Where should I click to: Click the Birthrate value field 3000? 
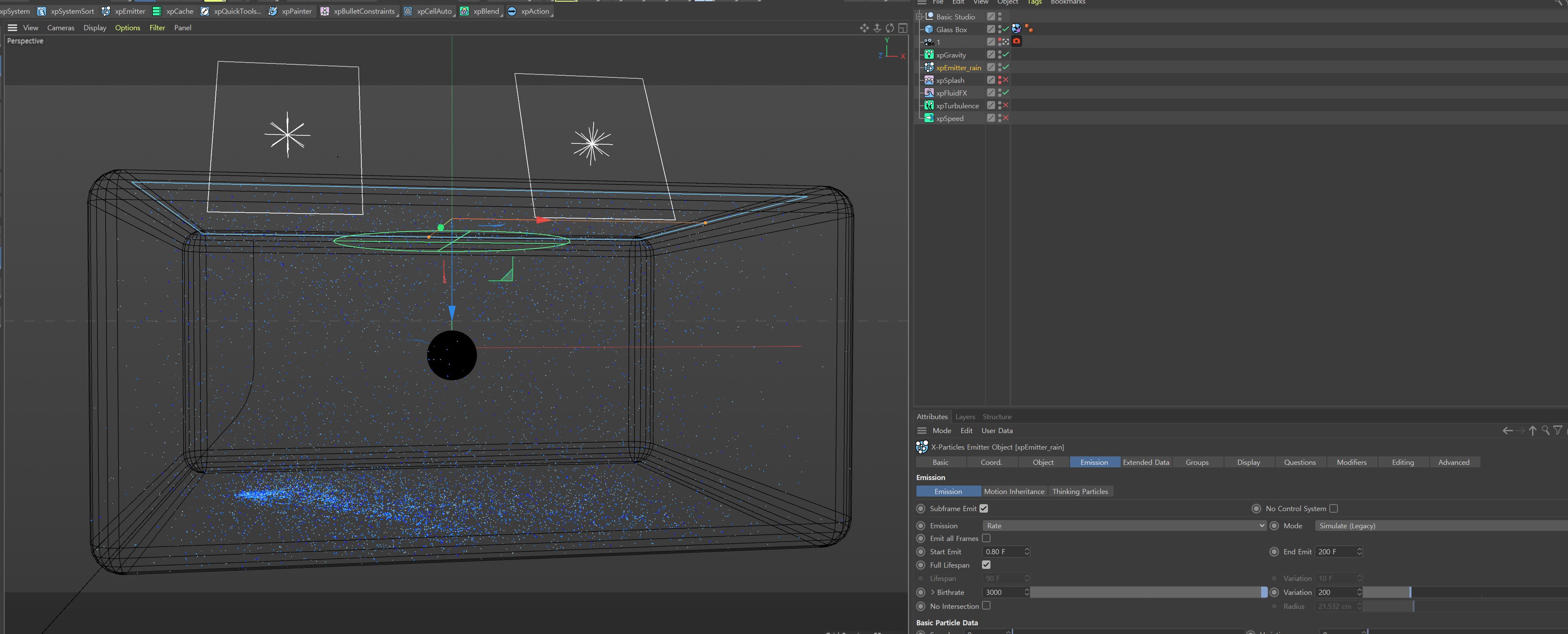click(x=1003, y=593)
